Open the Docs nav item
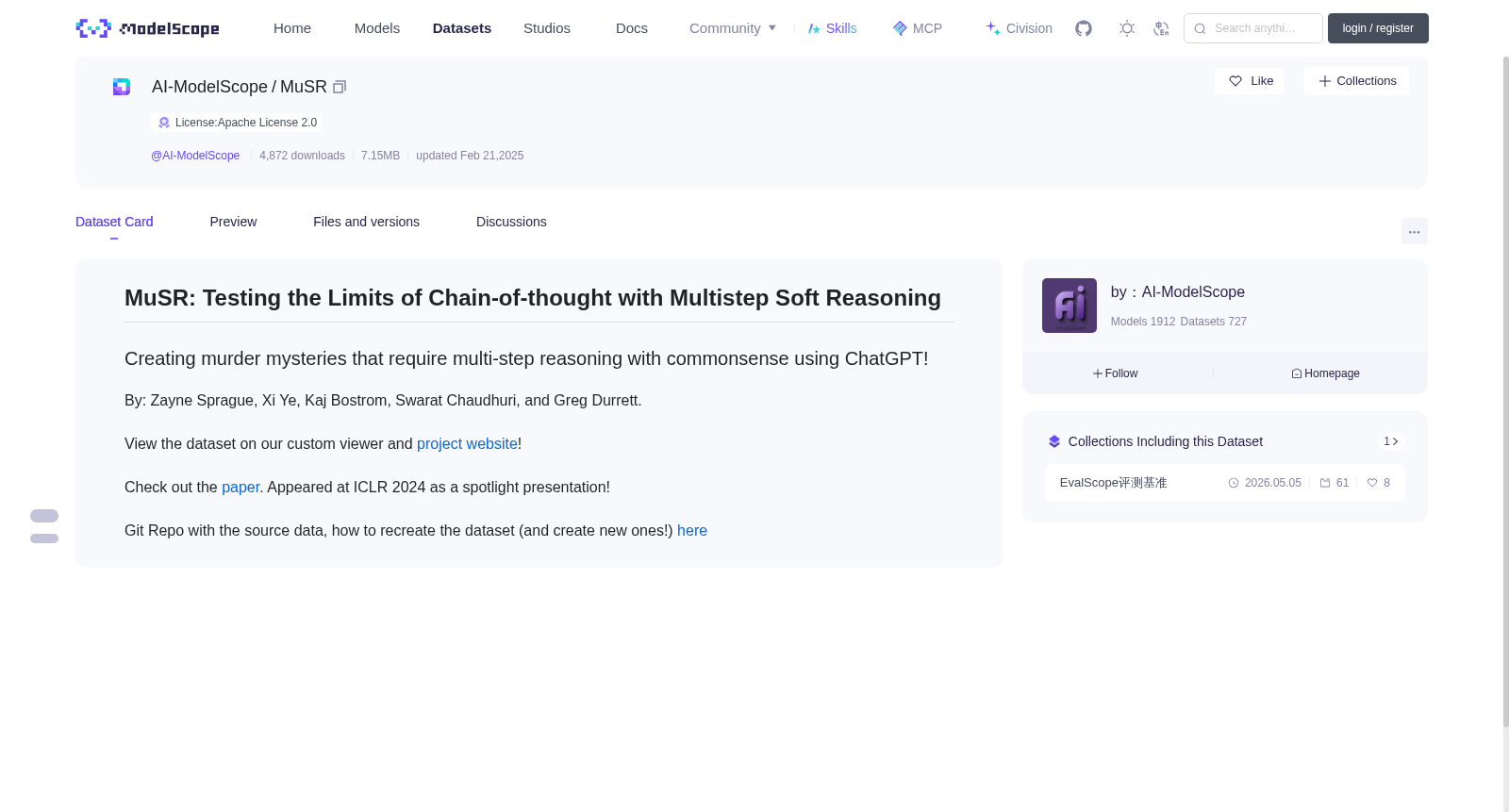The image size is (1509, 812). point(632,28)
